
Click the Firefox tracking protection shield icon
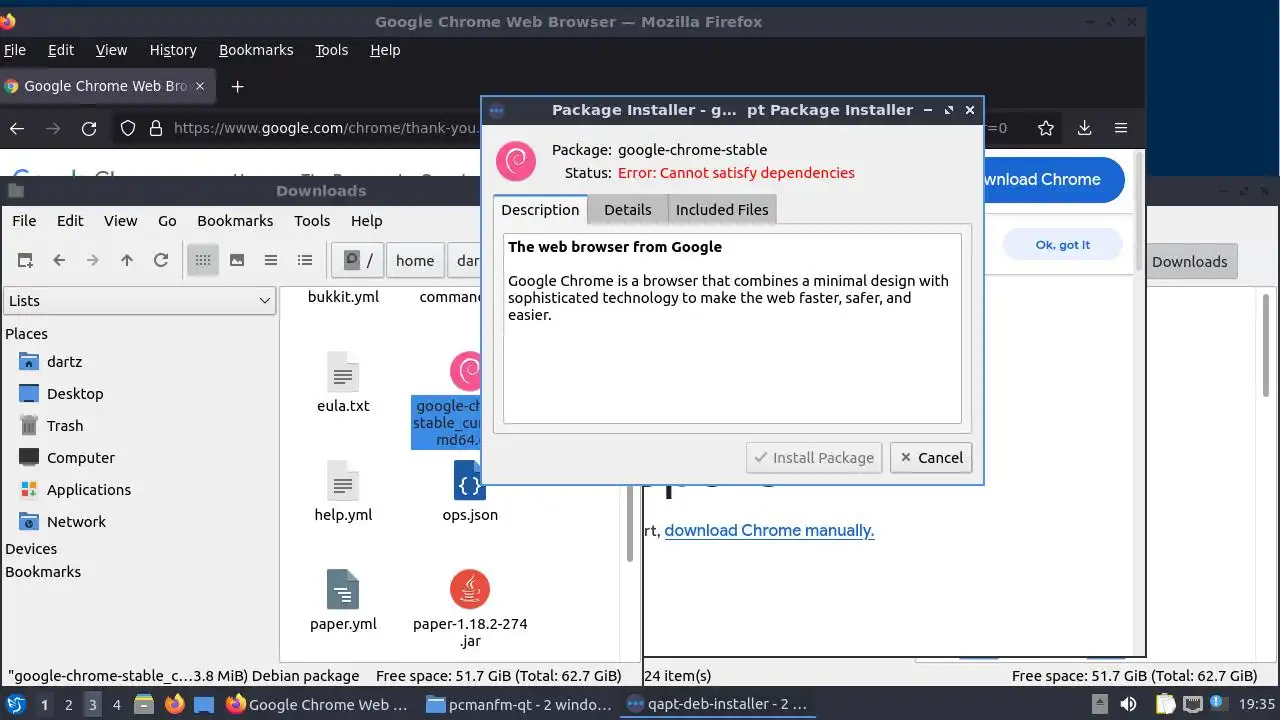click(127, 128)
